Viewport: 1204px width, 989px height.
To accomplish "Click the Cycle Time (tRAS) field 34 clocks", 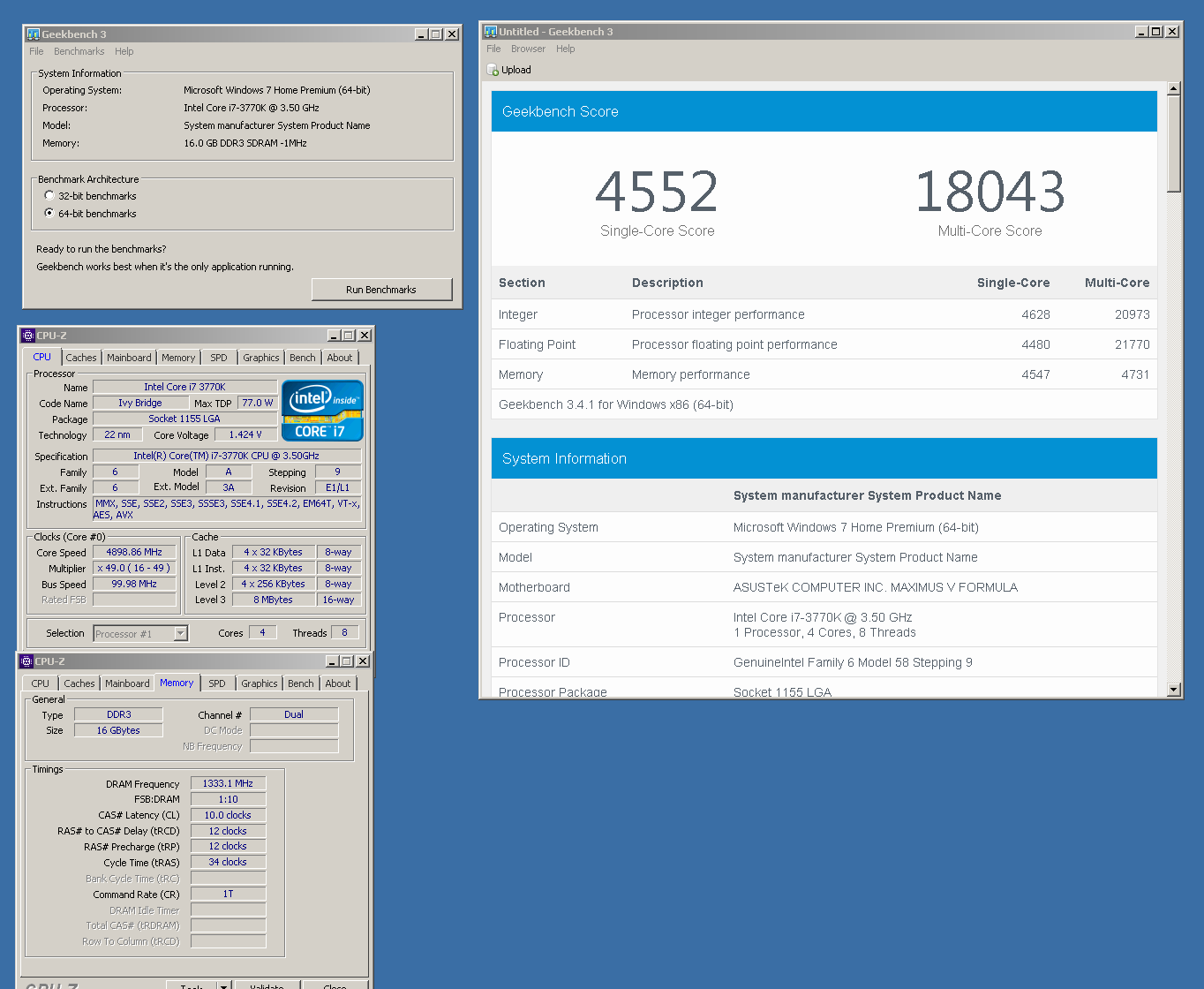I will coord(228,862).
